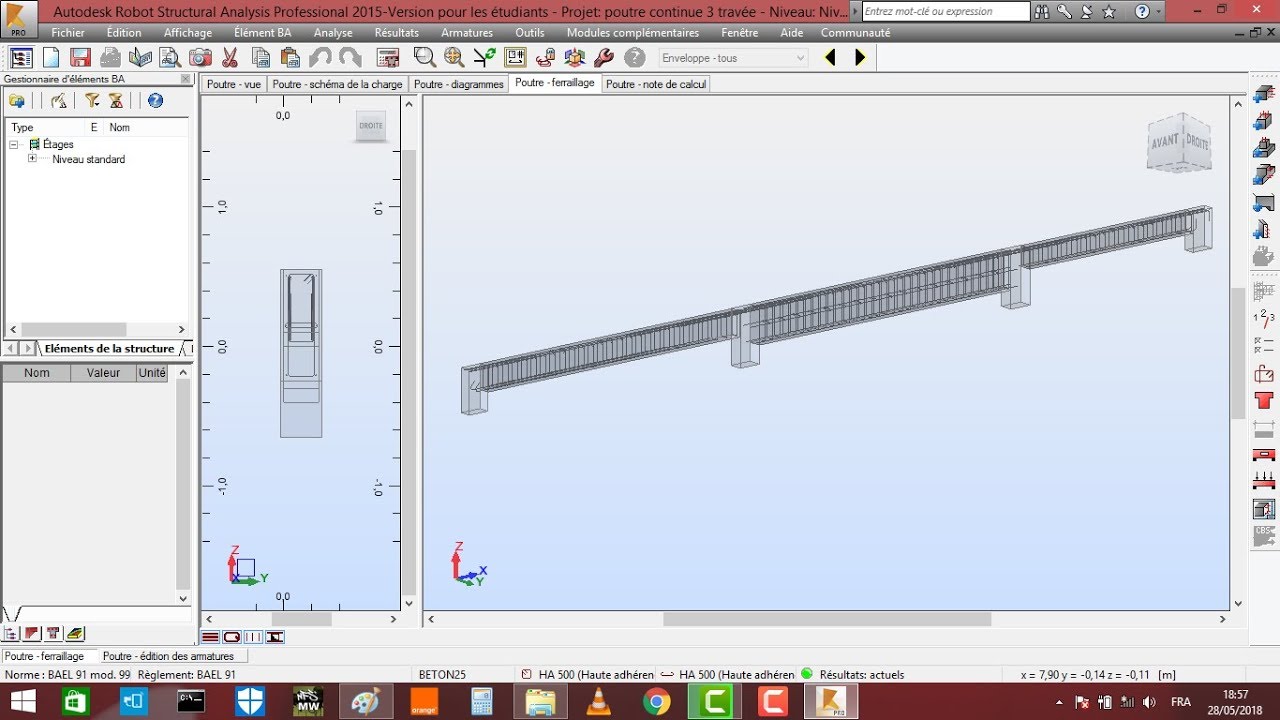Click the Save diskette icon
Screen dimensions: 1280x720
(x=80, y=58)
